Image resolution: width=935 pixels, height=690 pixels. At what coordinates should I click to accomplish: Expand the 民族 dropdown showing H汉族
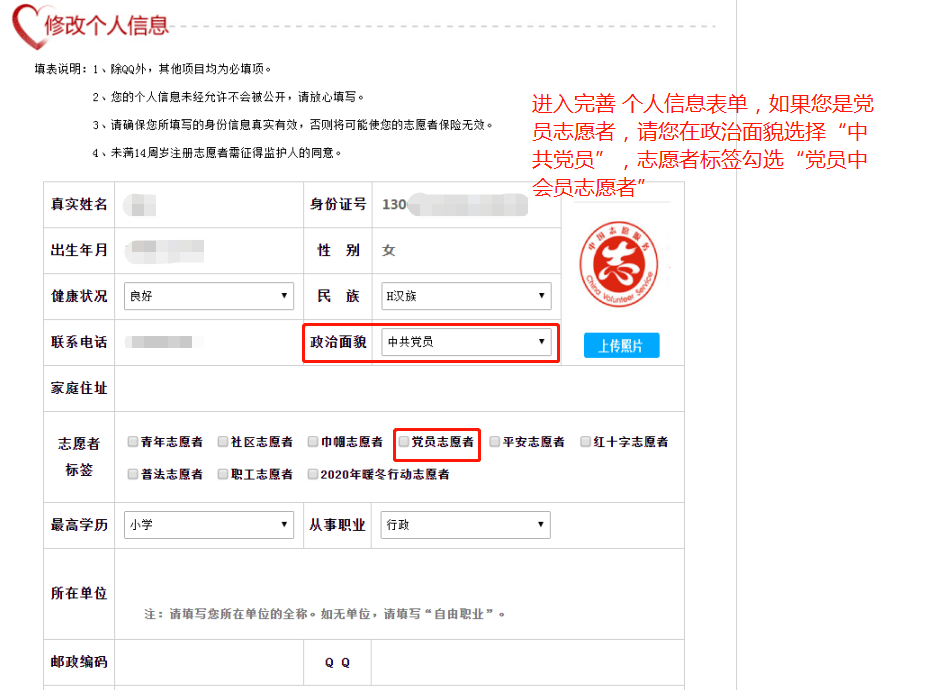point(465,296)
